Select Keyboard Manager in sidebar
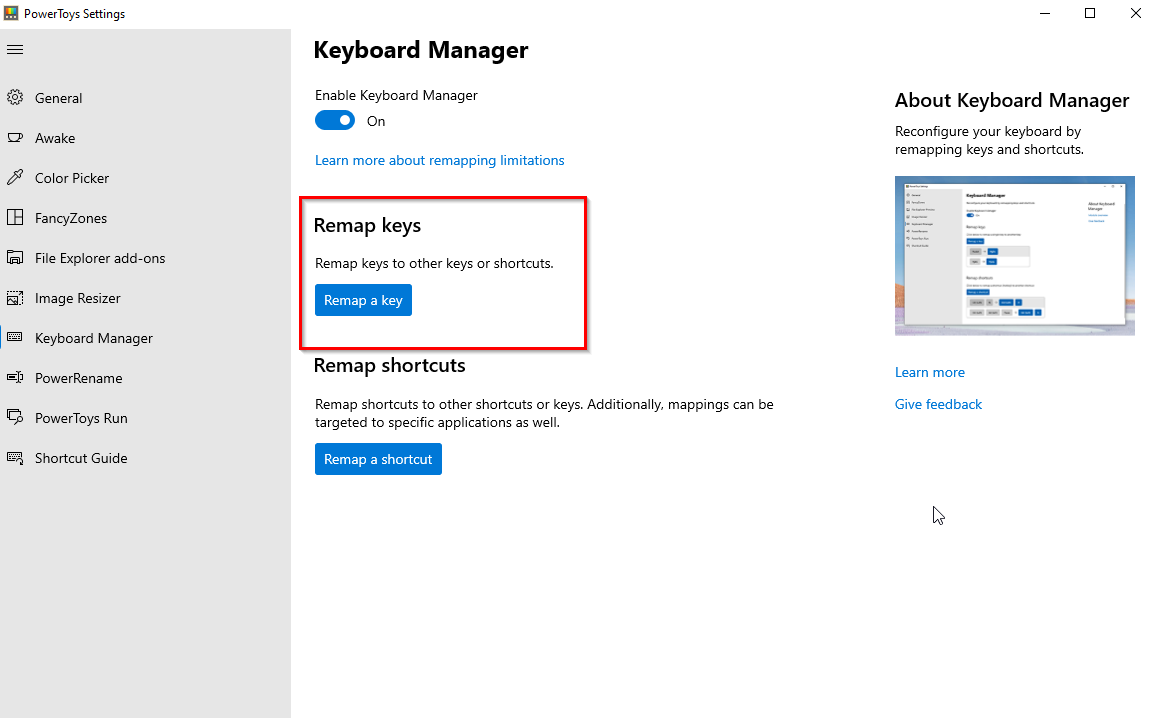1156x718 pixels. [x=145, y=338]
